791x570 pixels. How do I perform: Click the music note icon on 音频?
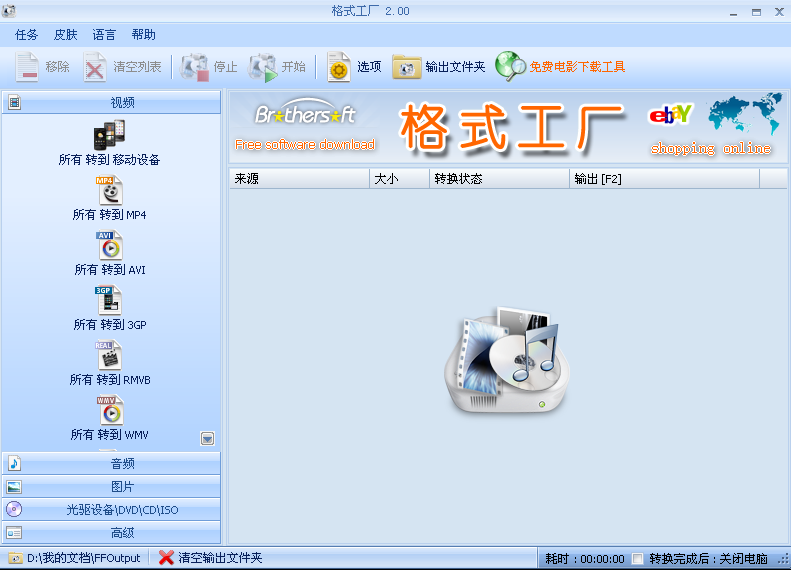(14, 463)
